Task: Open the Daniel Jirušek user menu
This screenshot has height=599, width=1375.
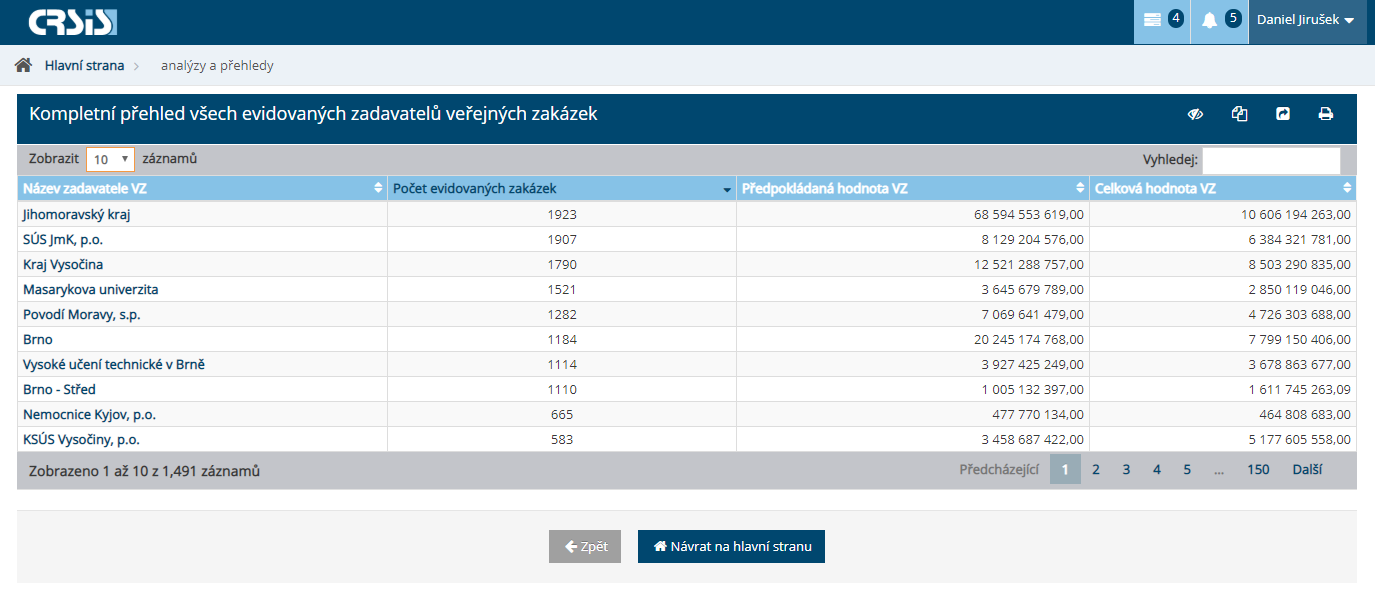Action: (x=1305, y=20)
